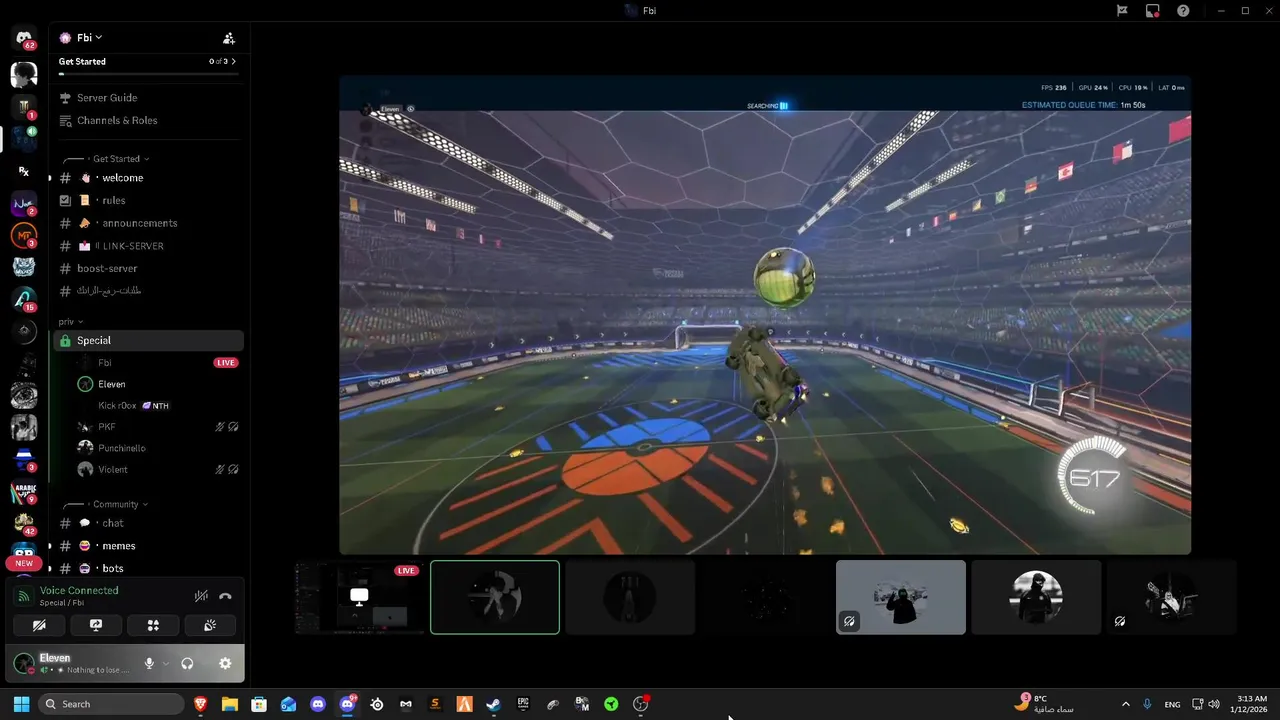Click the Get Started progress bar
The width and height of the screenshot is (1280, 720).
[148, 74]
